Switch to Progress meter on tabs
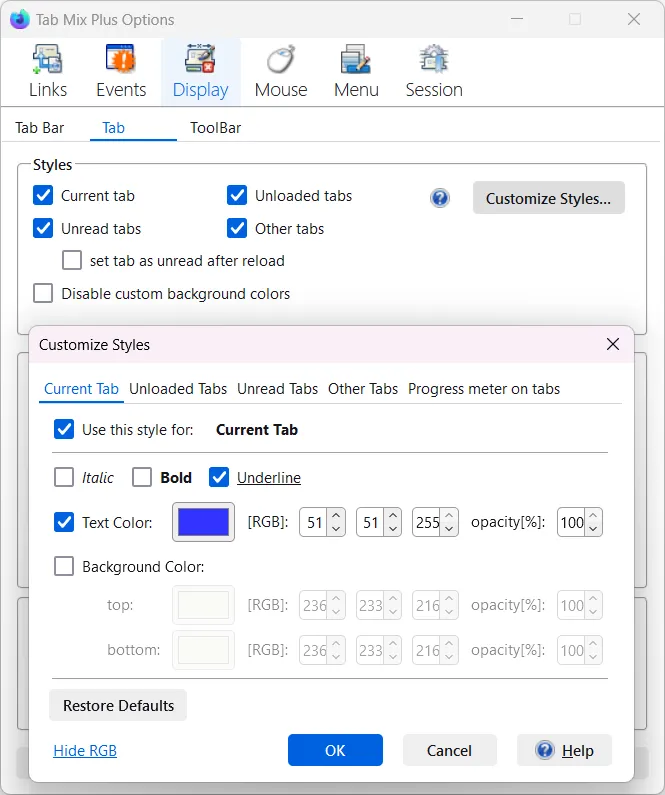Image resolution: width=665 pixels, height=795 pixels. click(x=484, y=389)
